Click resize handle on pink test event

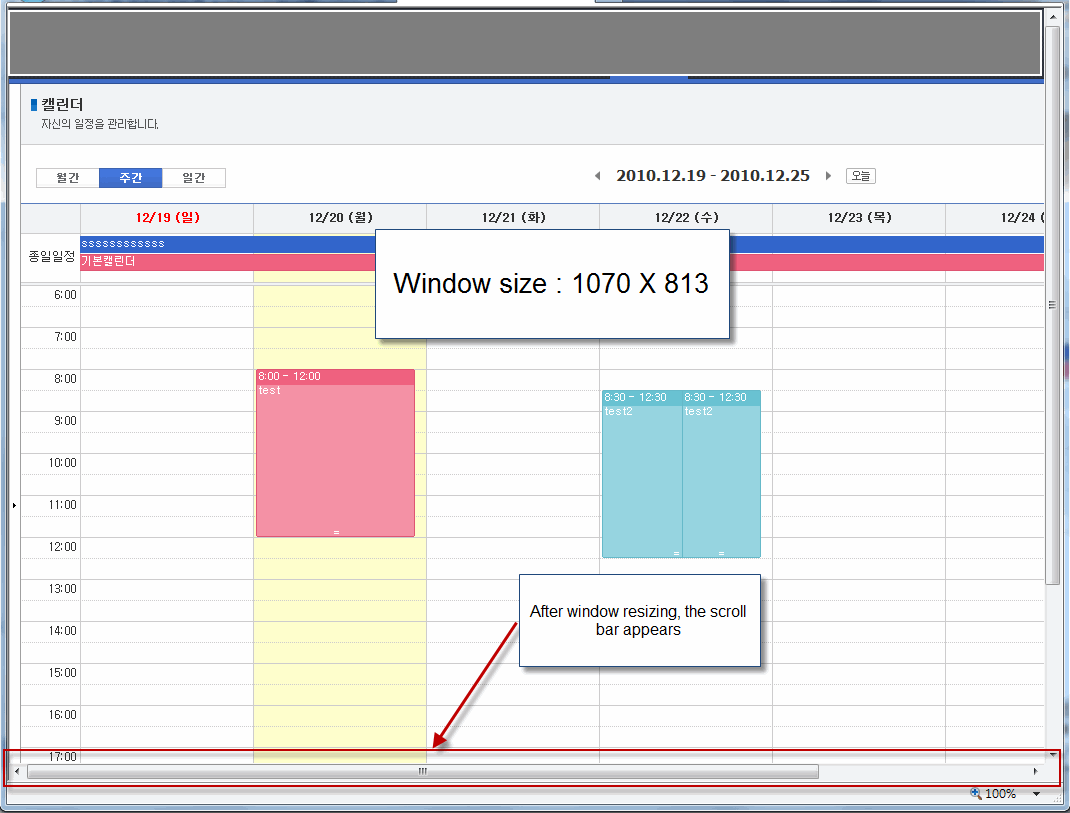[x=336, y=532]
